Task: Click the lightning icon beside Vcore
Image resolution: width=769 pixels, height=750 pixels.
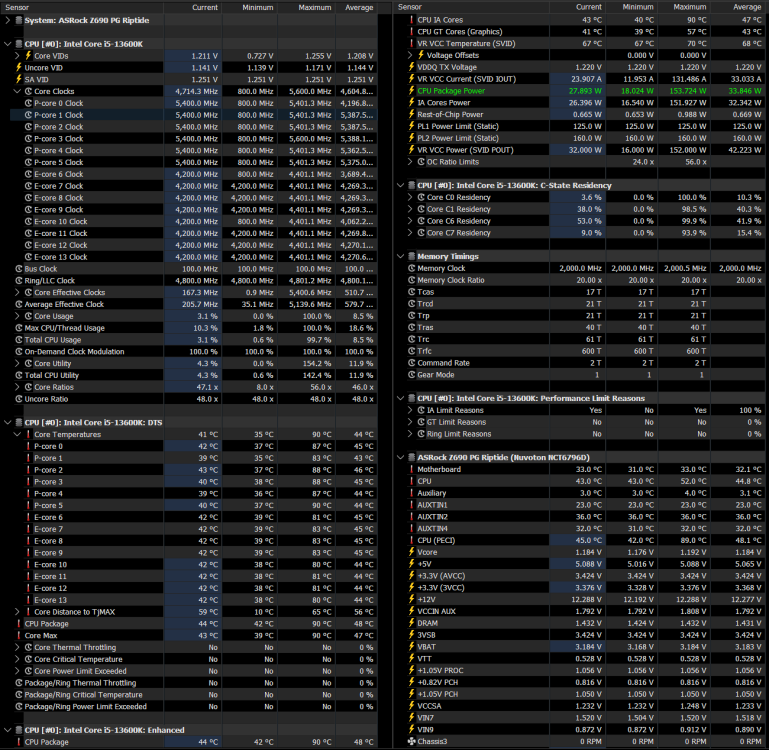Action: click(411, 552)
